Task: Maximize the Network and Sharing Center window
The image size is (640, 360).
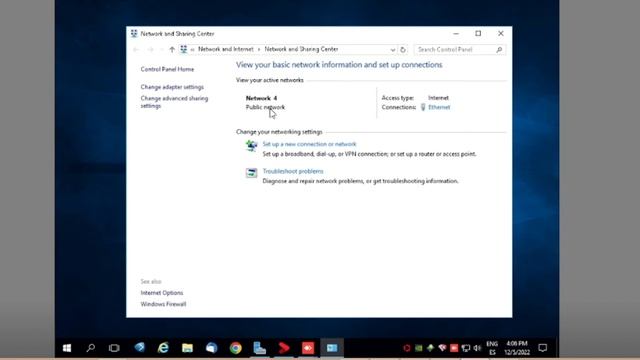Action: tap(478, 34)
